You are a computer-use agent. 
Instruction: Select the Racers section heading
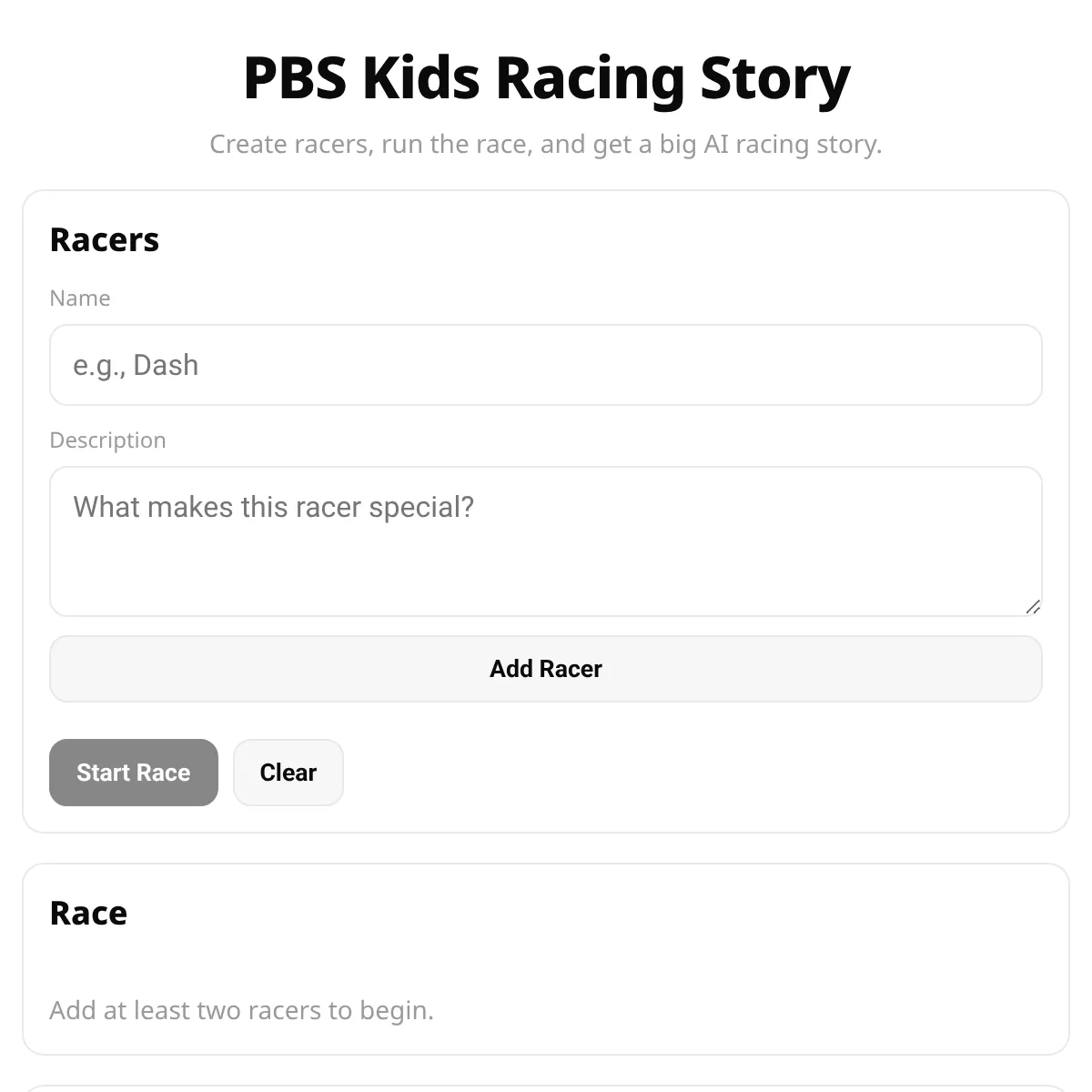105,240
